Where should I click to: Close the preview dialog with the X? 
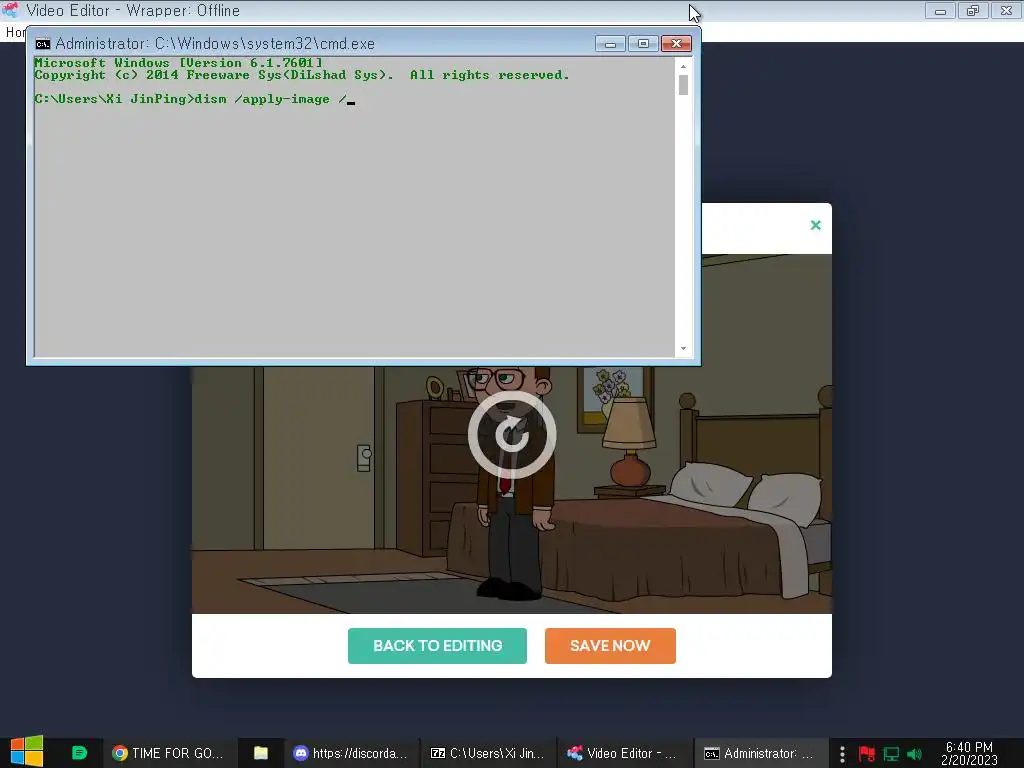point(815,225)
